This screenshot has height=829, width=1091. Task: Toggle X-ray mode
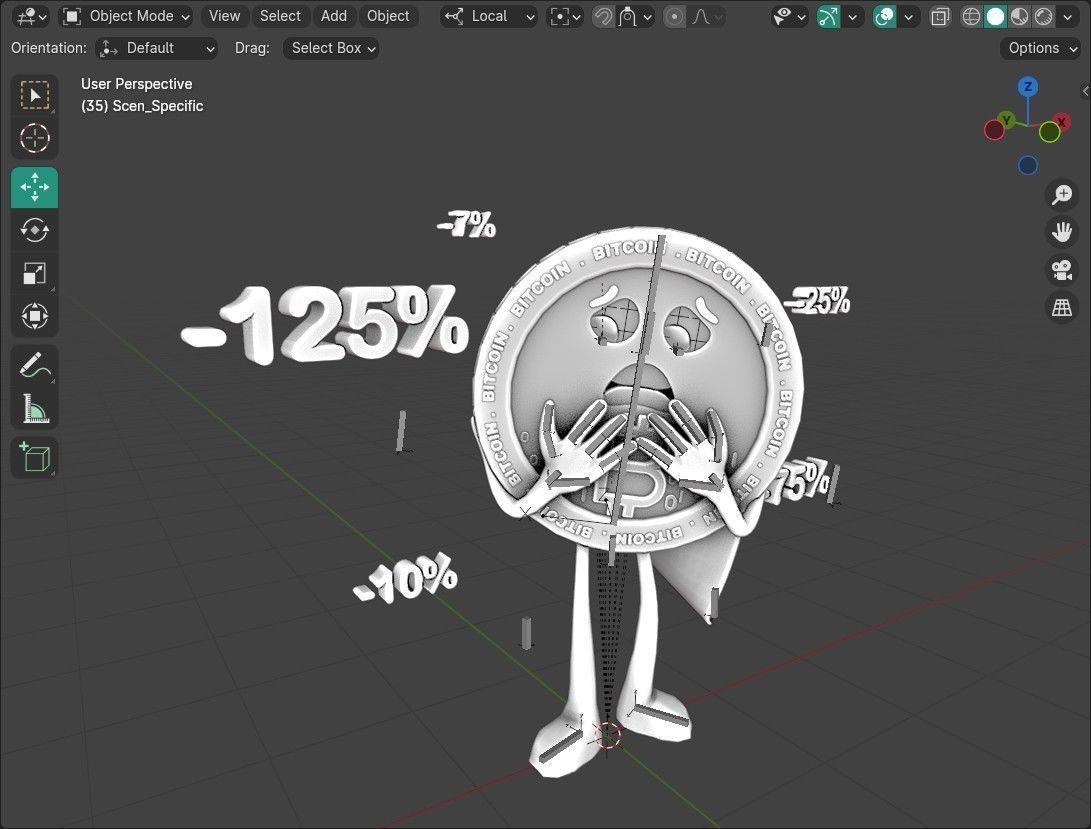click(x=940, y=16)
